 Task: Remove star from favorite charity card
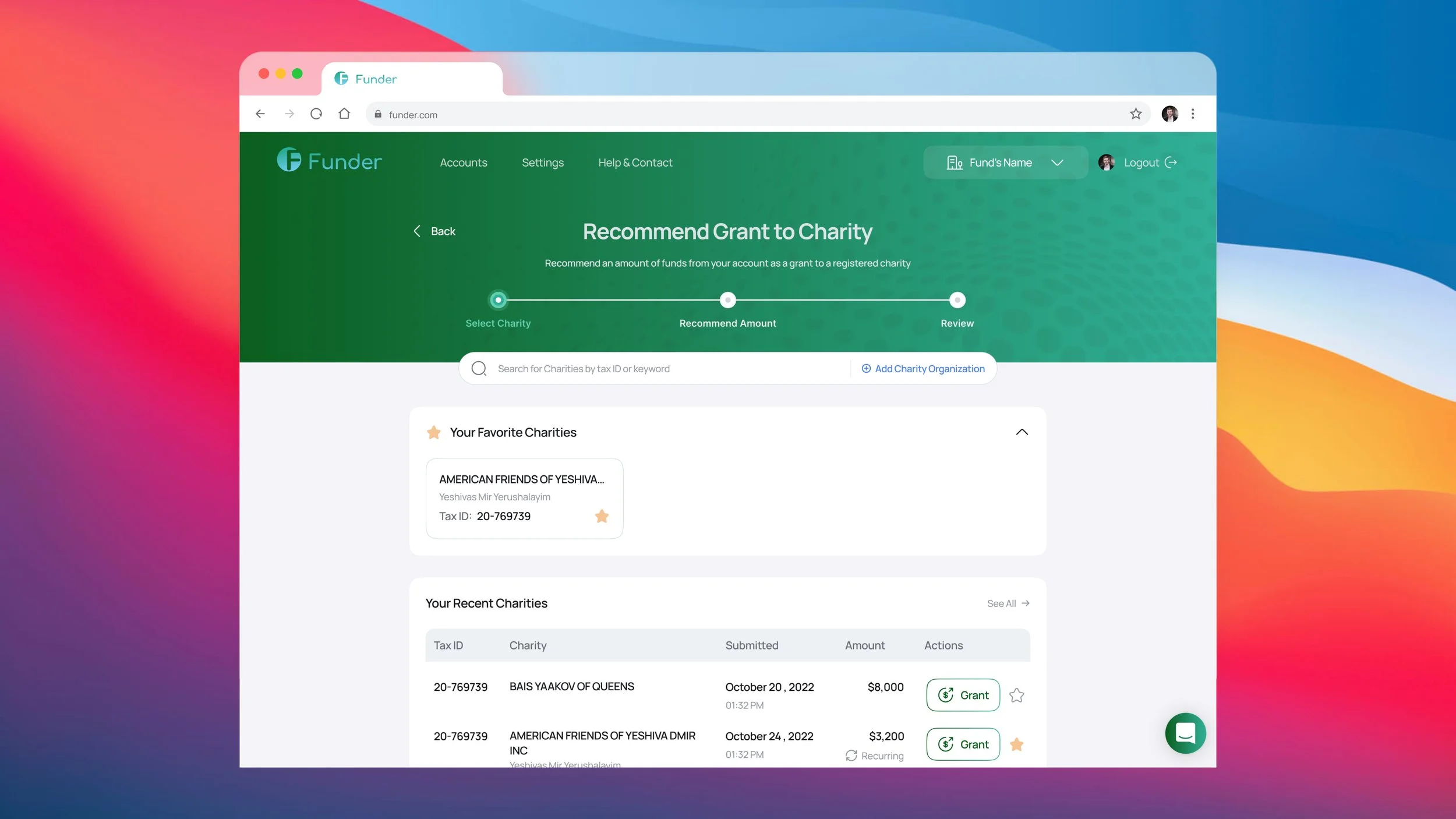click(x=602, y=516)
